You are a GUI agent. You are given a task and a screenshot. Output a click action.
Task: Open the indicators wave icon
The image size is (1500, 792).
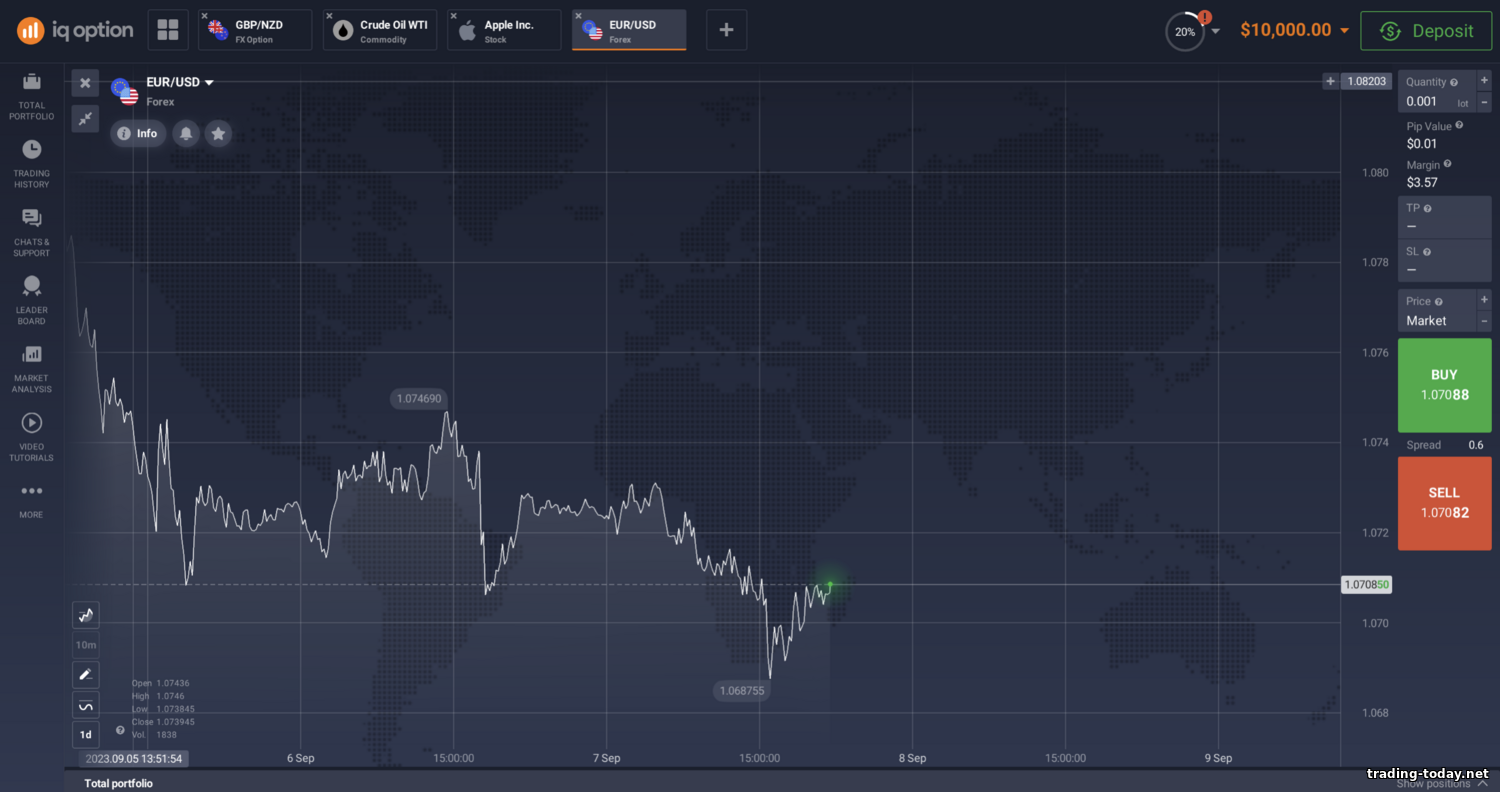(x=86, y=705)
